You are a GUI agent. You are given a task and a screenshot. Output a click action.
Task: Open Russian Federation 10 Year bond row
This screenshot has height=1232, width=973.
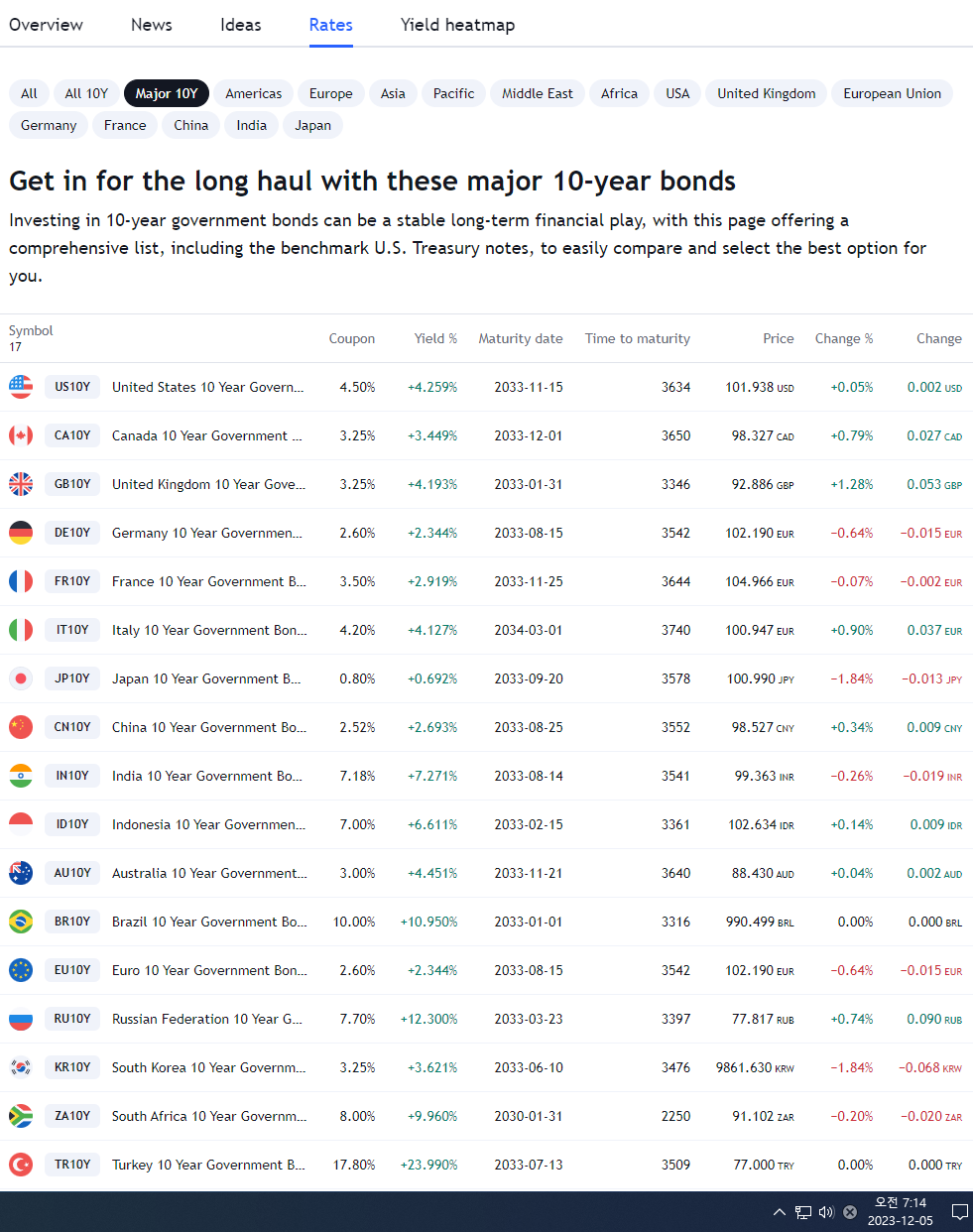[x=486, y=1019]
